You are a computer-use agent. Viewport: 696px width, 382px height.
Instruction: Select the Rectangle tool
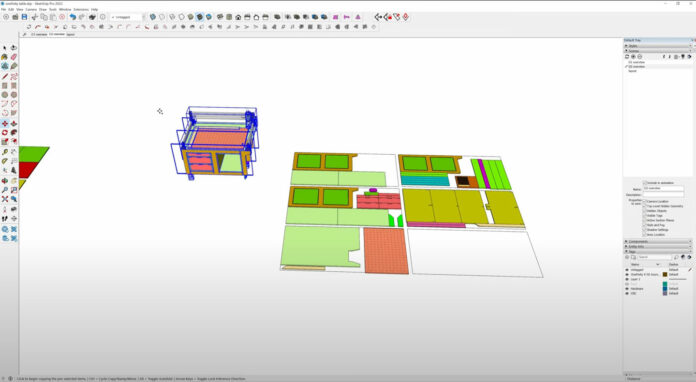[x=5, y=86]
